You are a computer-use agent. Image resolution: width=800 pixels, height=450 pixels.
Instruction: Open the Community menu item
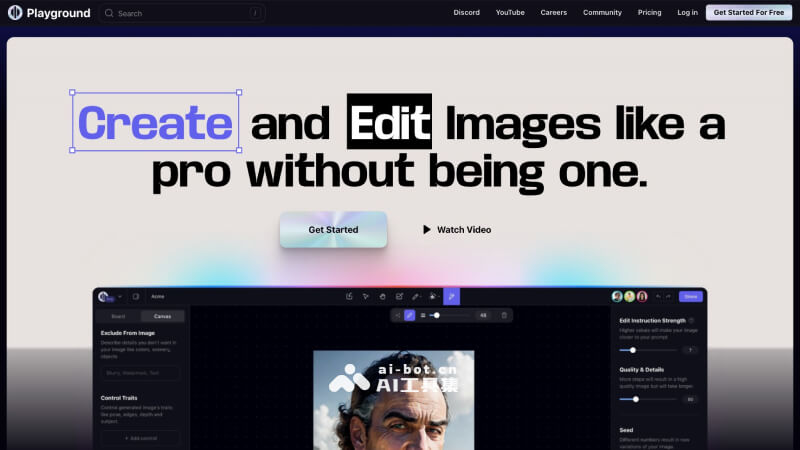602,13
